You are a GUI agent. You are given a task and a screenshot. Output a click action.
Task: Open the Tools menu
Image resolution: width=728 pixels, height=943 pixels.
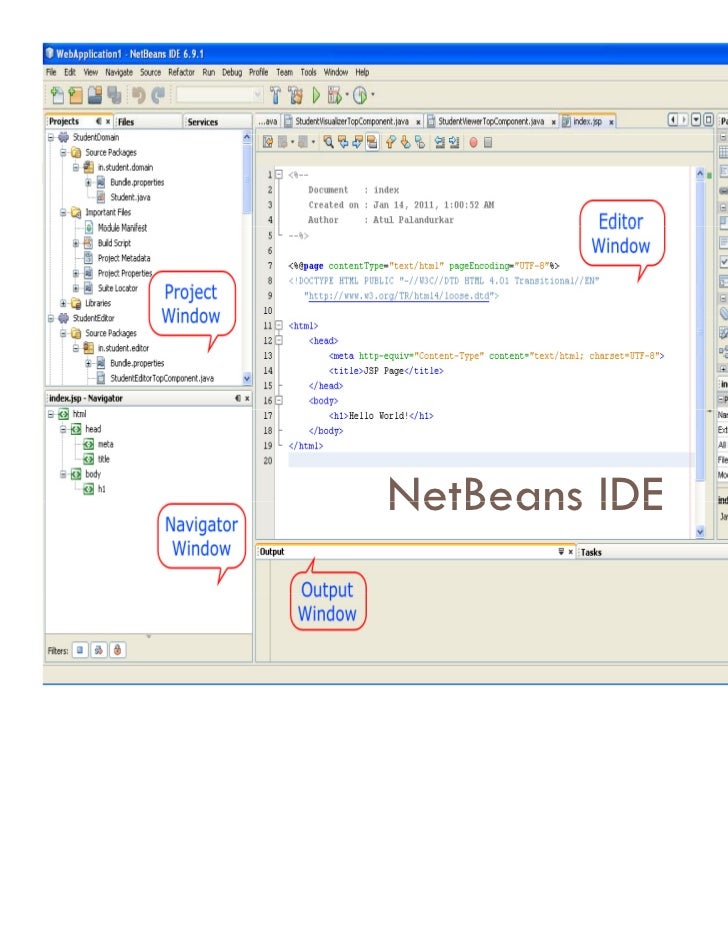pos(308,72)
